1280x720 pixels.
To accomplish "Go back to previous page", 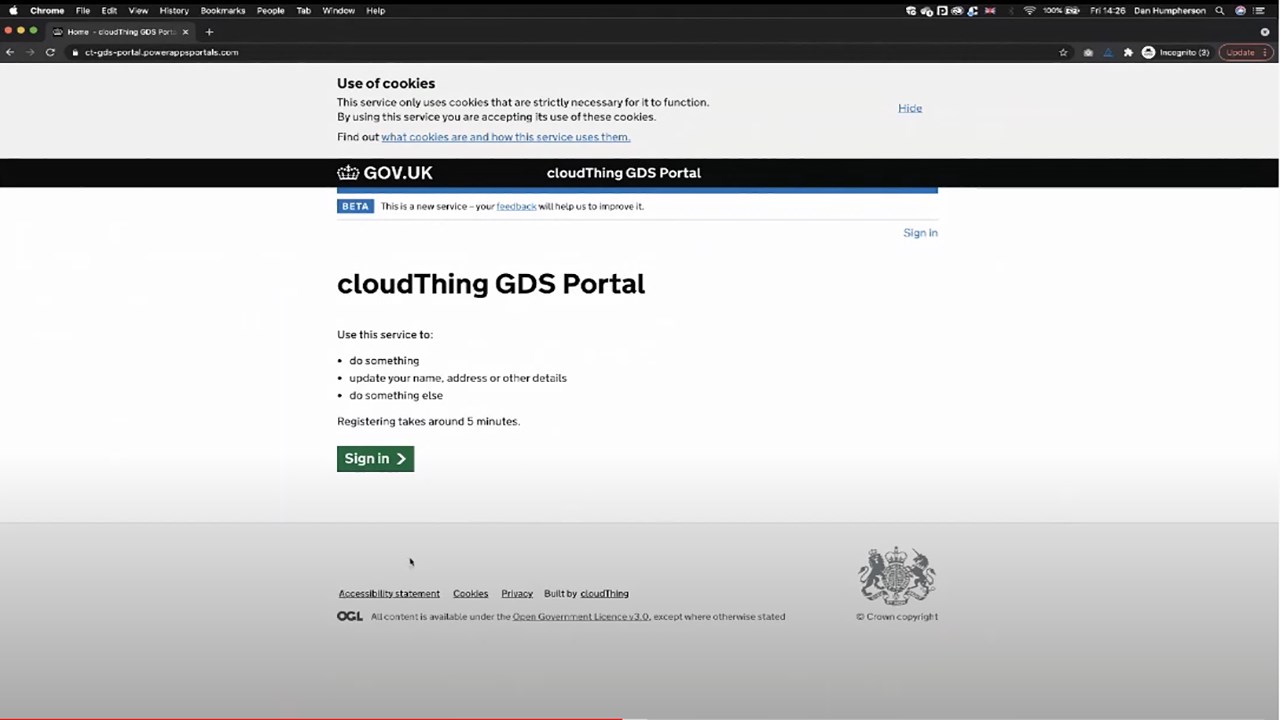I will (x=10, y=52).
